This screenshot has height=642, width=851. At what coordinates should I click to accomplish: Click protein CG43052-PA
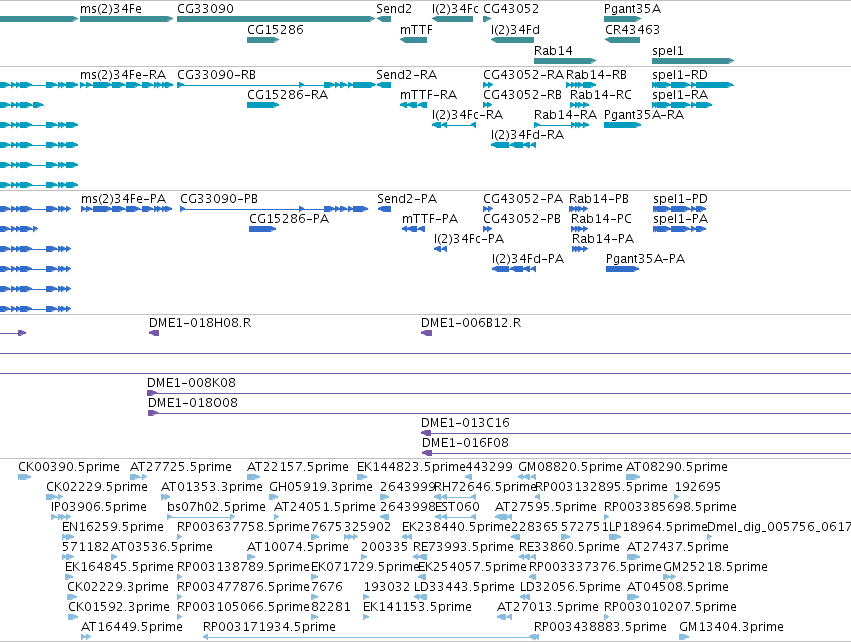tap(523, 199)
